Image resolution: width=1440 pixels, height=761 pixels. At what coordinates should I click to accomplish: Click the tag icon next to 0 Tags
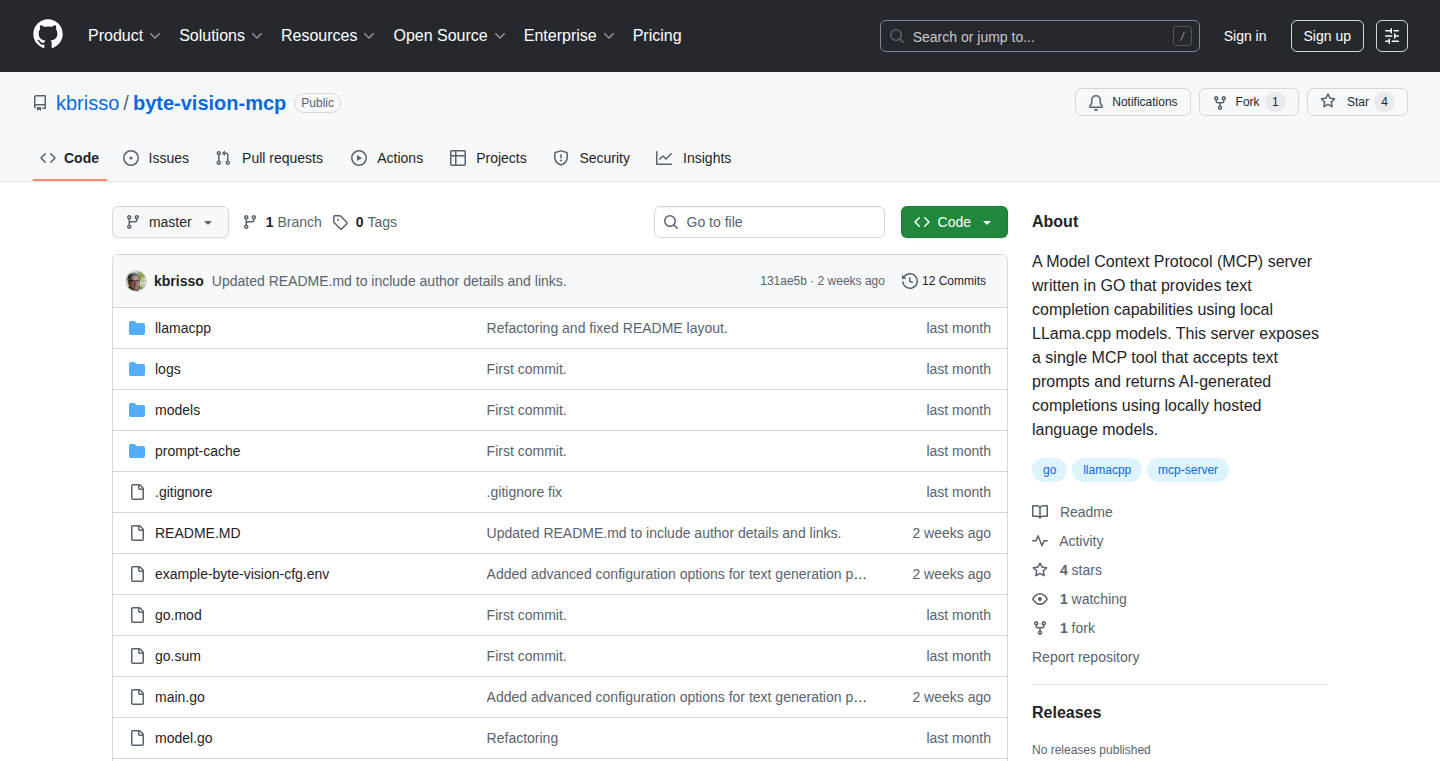pyautogui.click(x=341, y=222)
